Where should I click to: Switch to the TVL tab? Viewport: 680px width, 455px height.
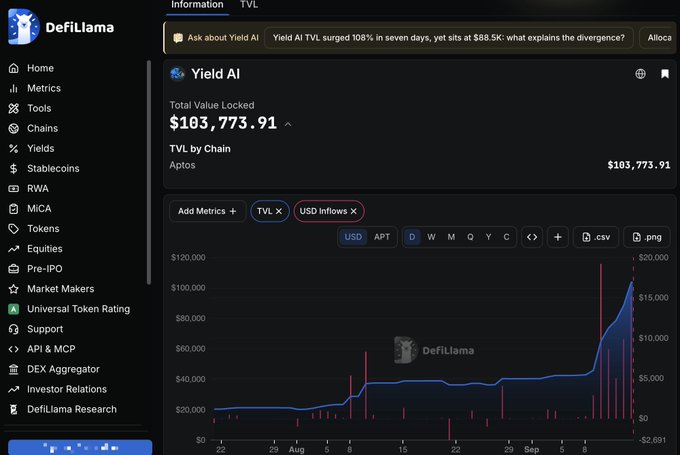click(x=249, y=5)
